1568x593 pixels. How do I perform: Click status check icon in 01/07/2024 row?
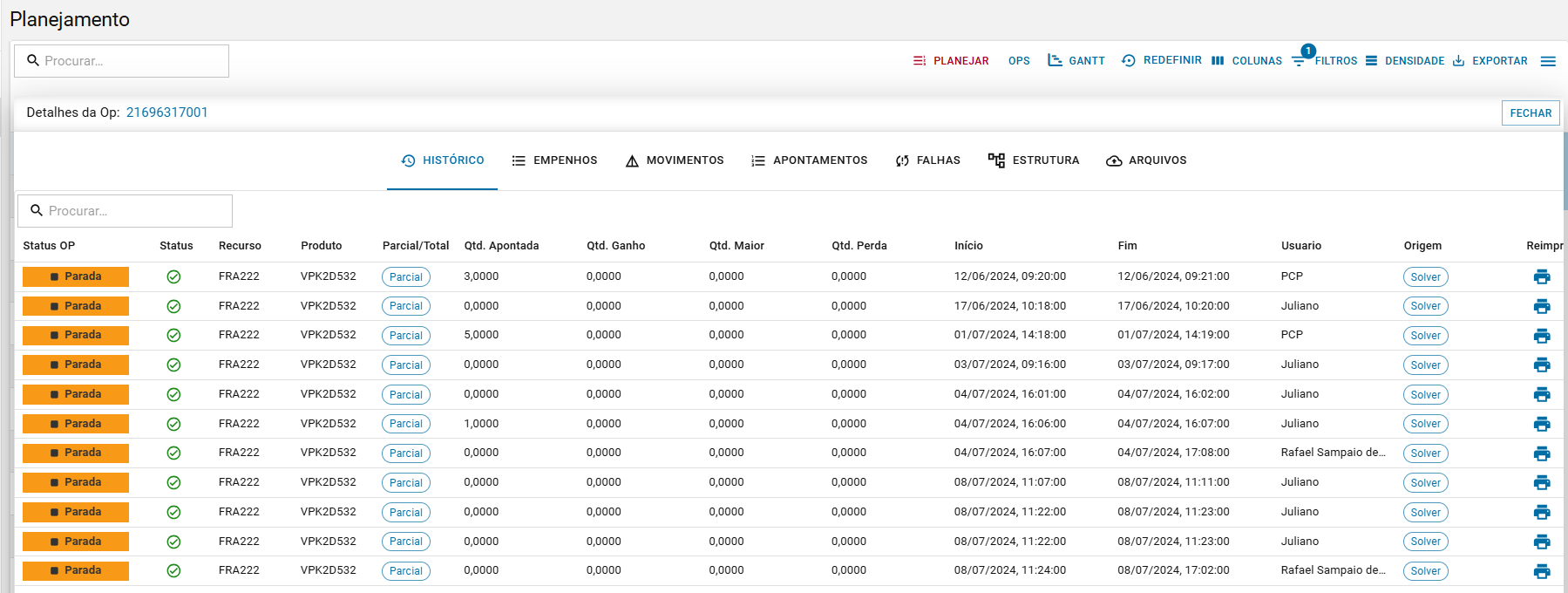[173, 336]
